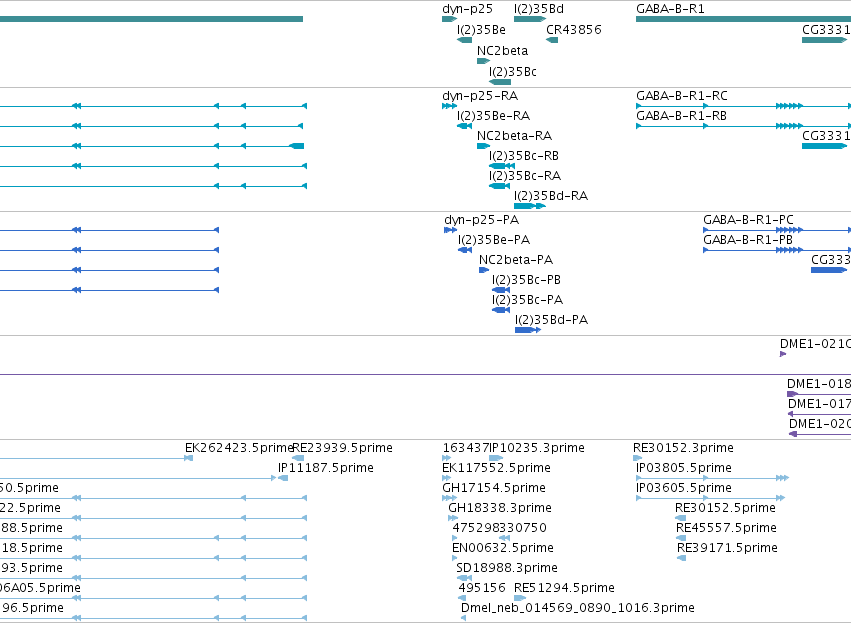Select the GABA-B-R1-PB protein label

(x=748, y=240)
